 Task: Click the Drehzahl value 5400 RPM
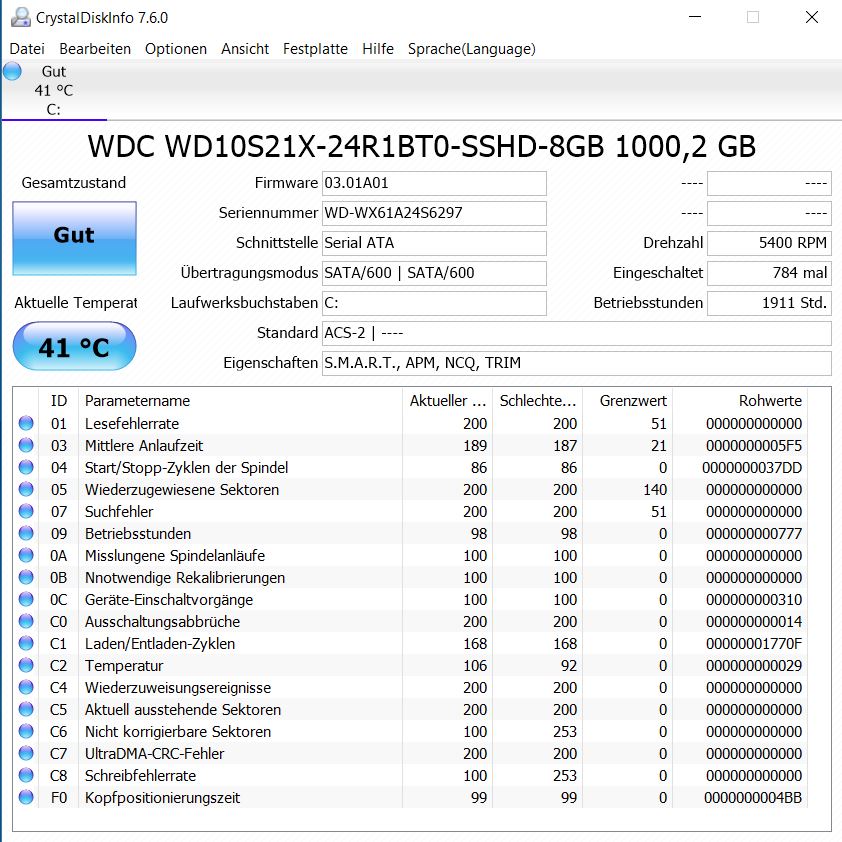(769, 243)
